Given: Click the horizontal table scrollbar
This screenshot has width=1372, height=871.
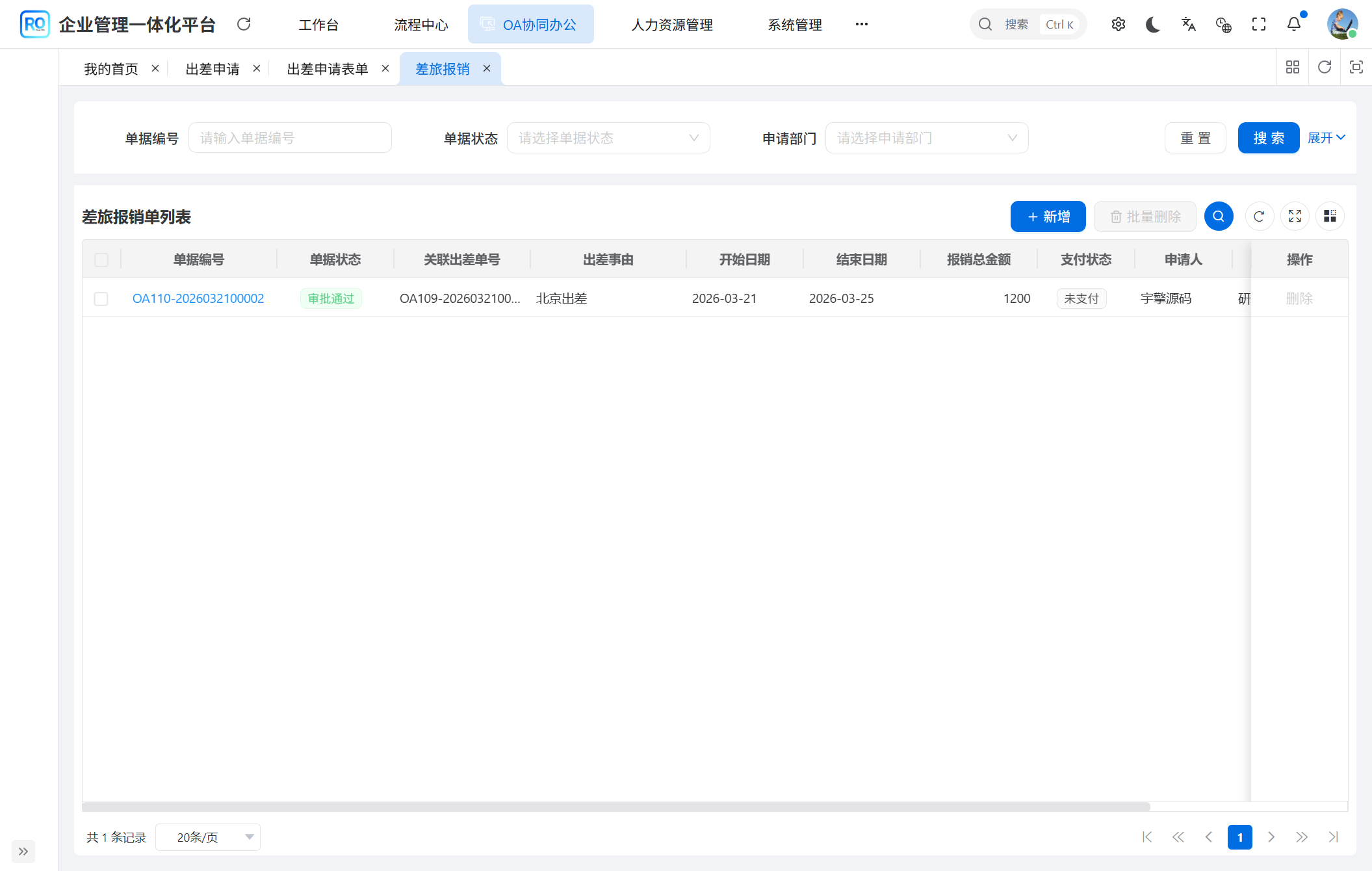Looking at the screenshot, I should click(615, 807).
